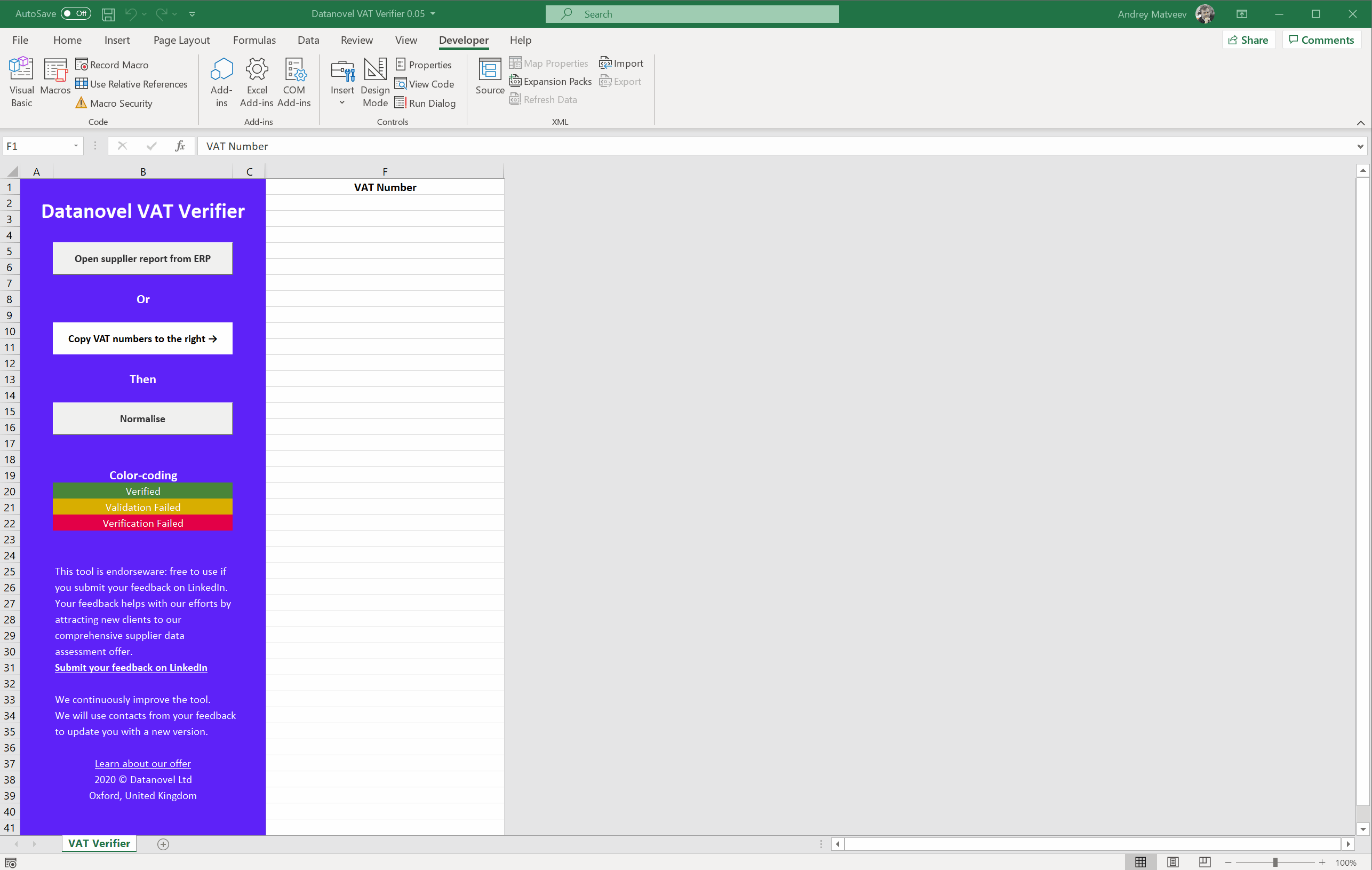Click the zoom out minus button
Image resolution: width=1372 pixels, height=870 pixels.
pos(1229,863)
